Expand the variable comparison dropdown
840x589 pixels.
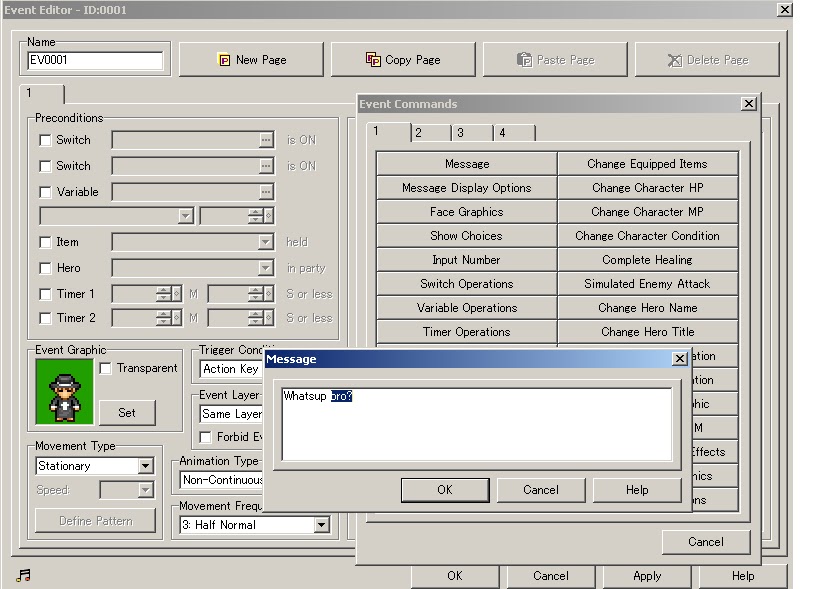pos(185,216)
